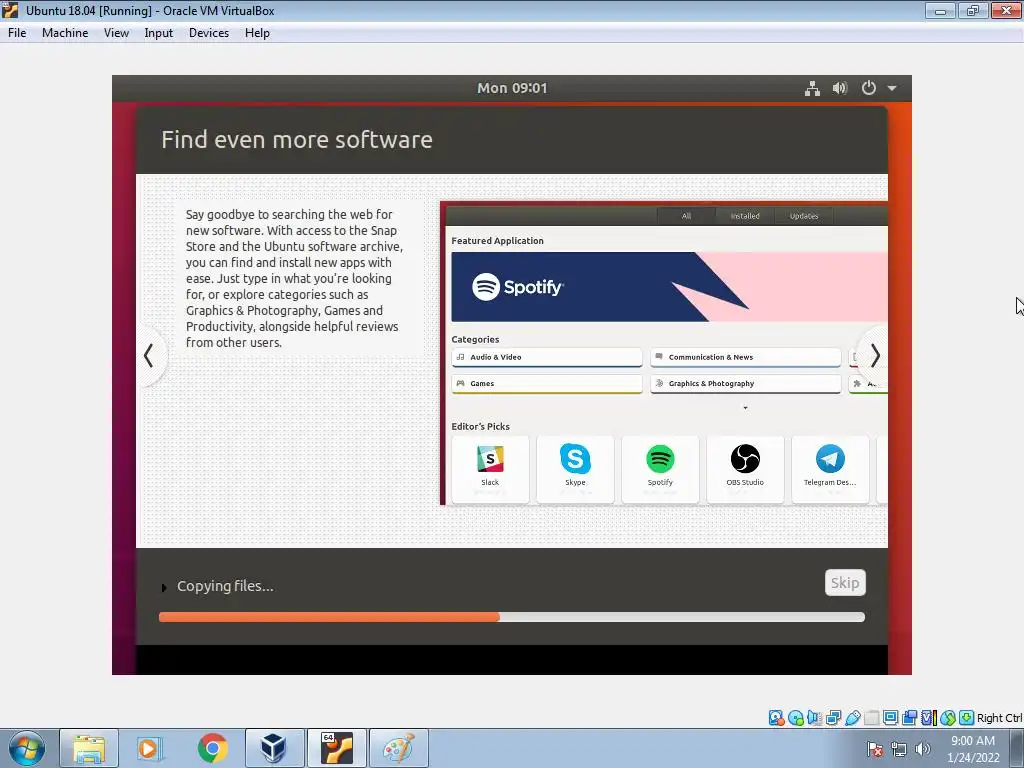Open Google Chrome from the taskbar
The width and height of the screenshot is (1024, 768).
212,748
